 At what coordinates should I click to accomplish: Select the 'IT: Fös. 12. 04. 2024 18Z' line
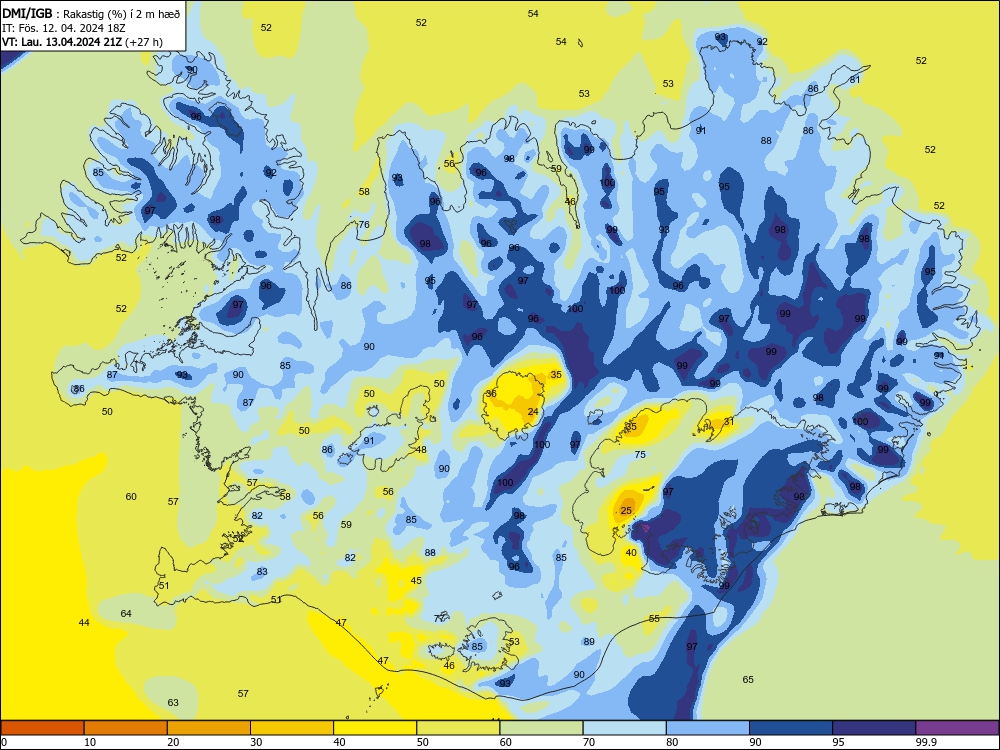(x=63, y=28)
